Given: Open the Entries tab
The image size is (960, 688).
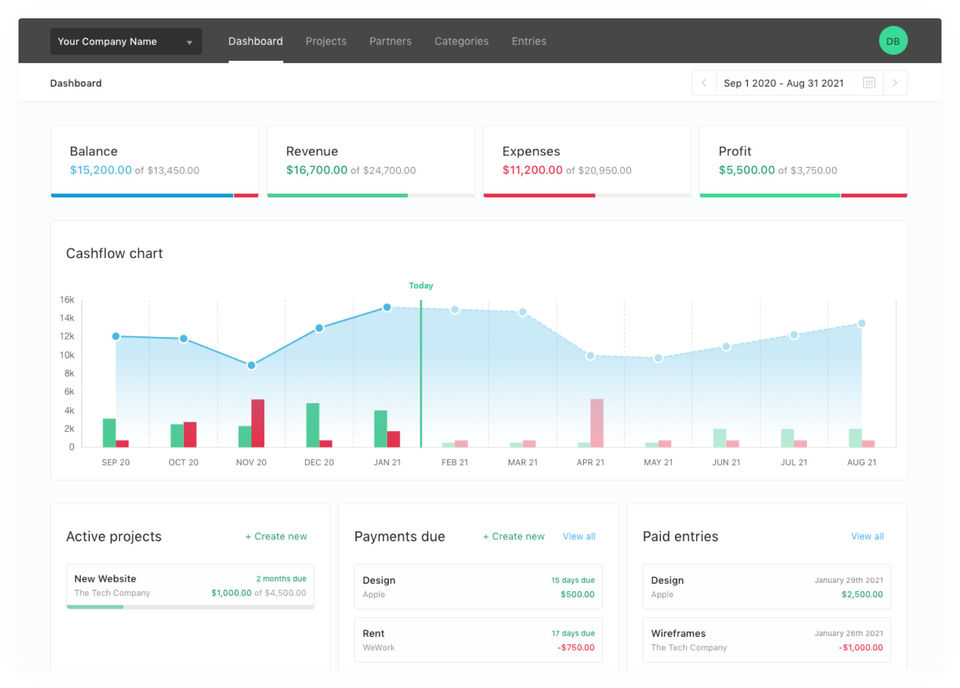Looking at the screenshot, I should tap(528, 41).
